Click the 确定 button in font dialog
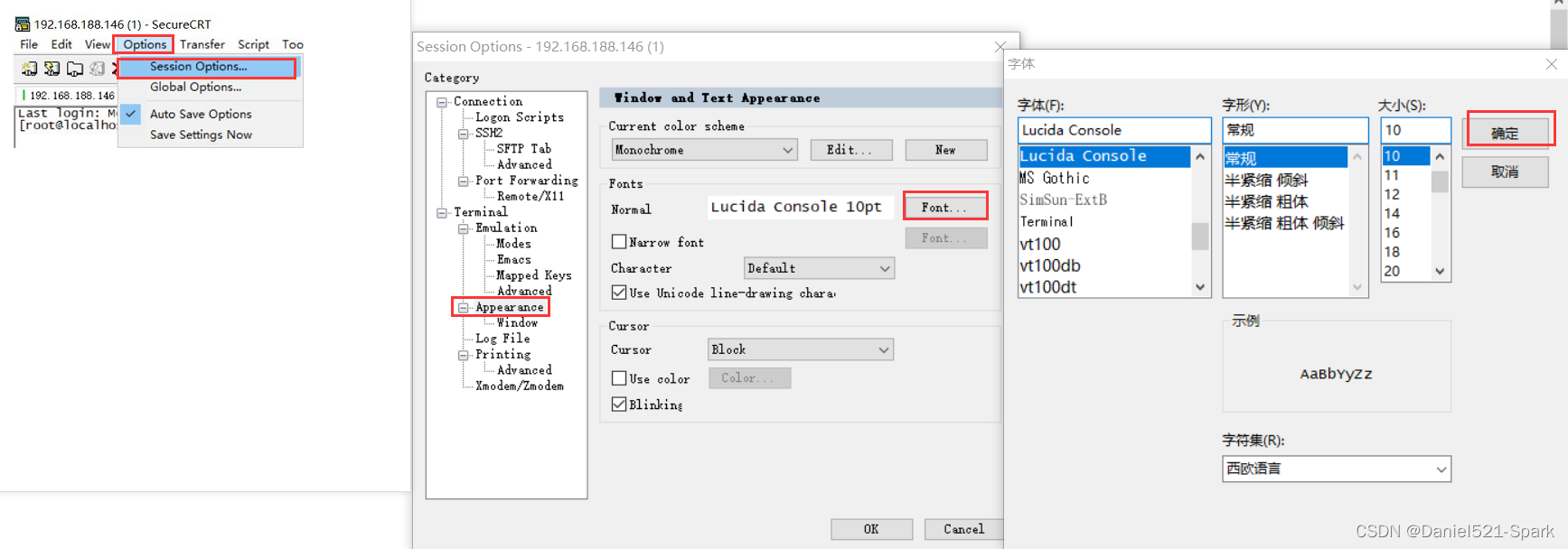Screen dimensions: 1568x549 [x=1507, y=133]
